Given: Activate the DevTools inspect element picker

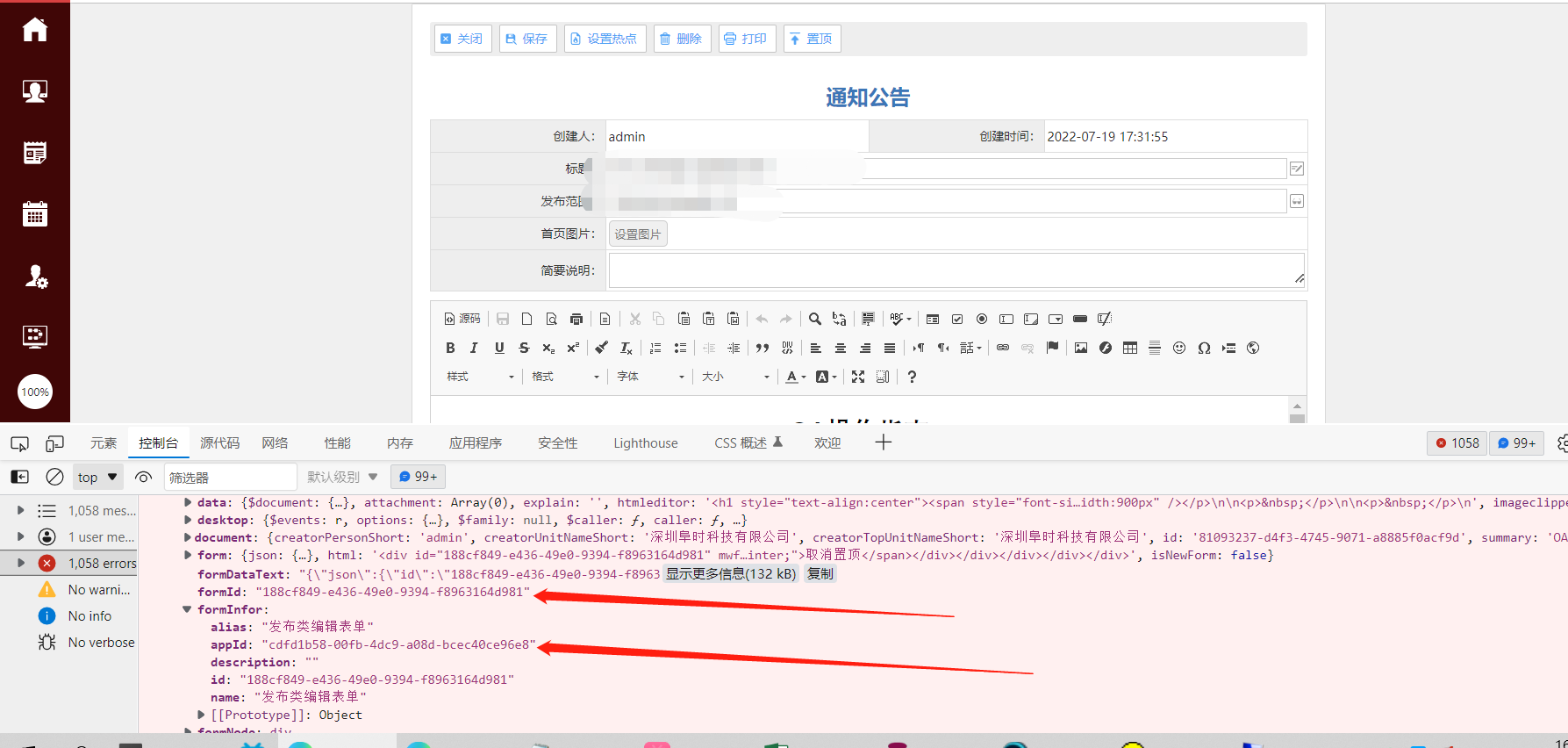Looking at the screenshot, I should [19, 443].
